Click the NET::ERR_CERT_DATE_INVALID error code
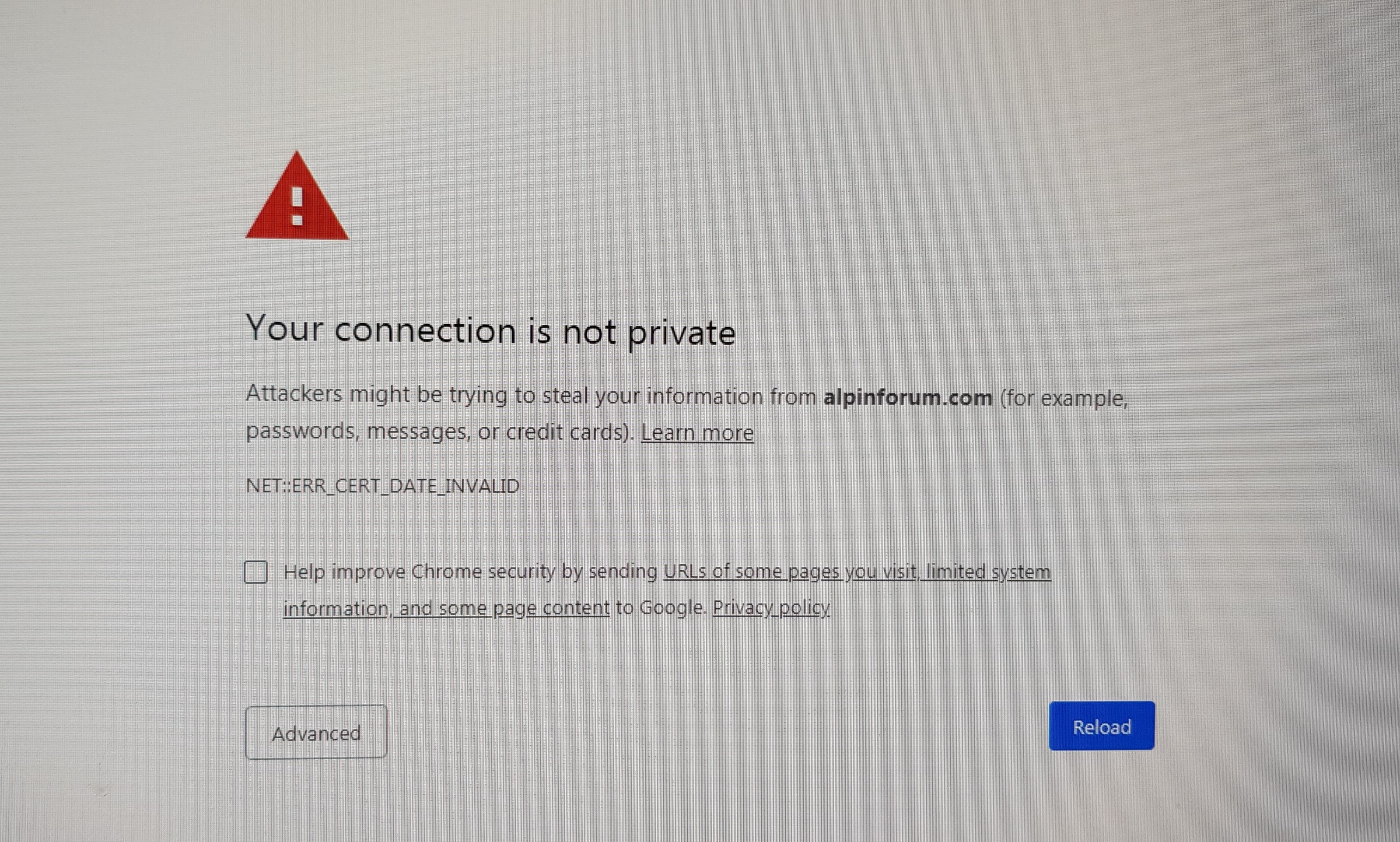This screenshot has width=1400, height=842. [x=383, y=486]
